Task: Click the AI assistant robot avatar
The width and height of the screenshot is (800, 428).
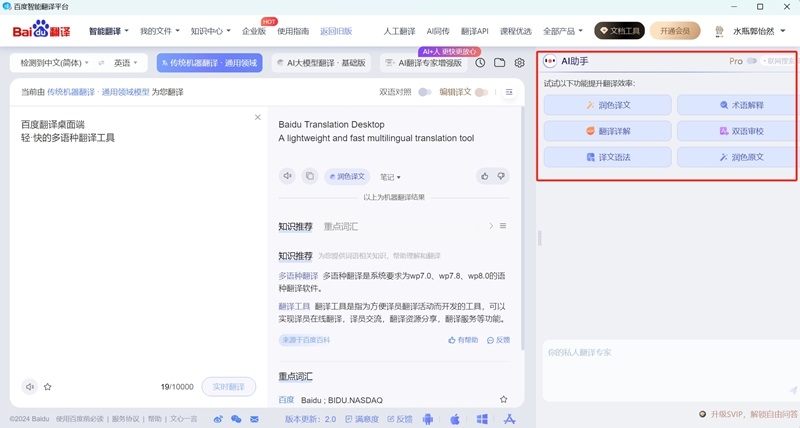Action: [549, 61]
